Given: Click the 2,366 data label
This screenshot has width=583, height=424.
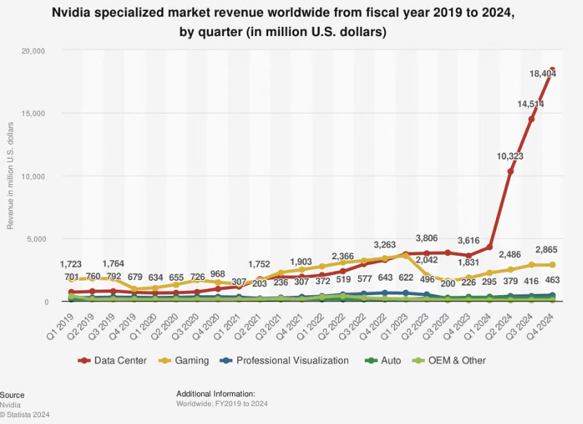Looking at the screenshot, I should pos(343,256).
